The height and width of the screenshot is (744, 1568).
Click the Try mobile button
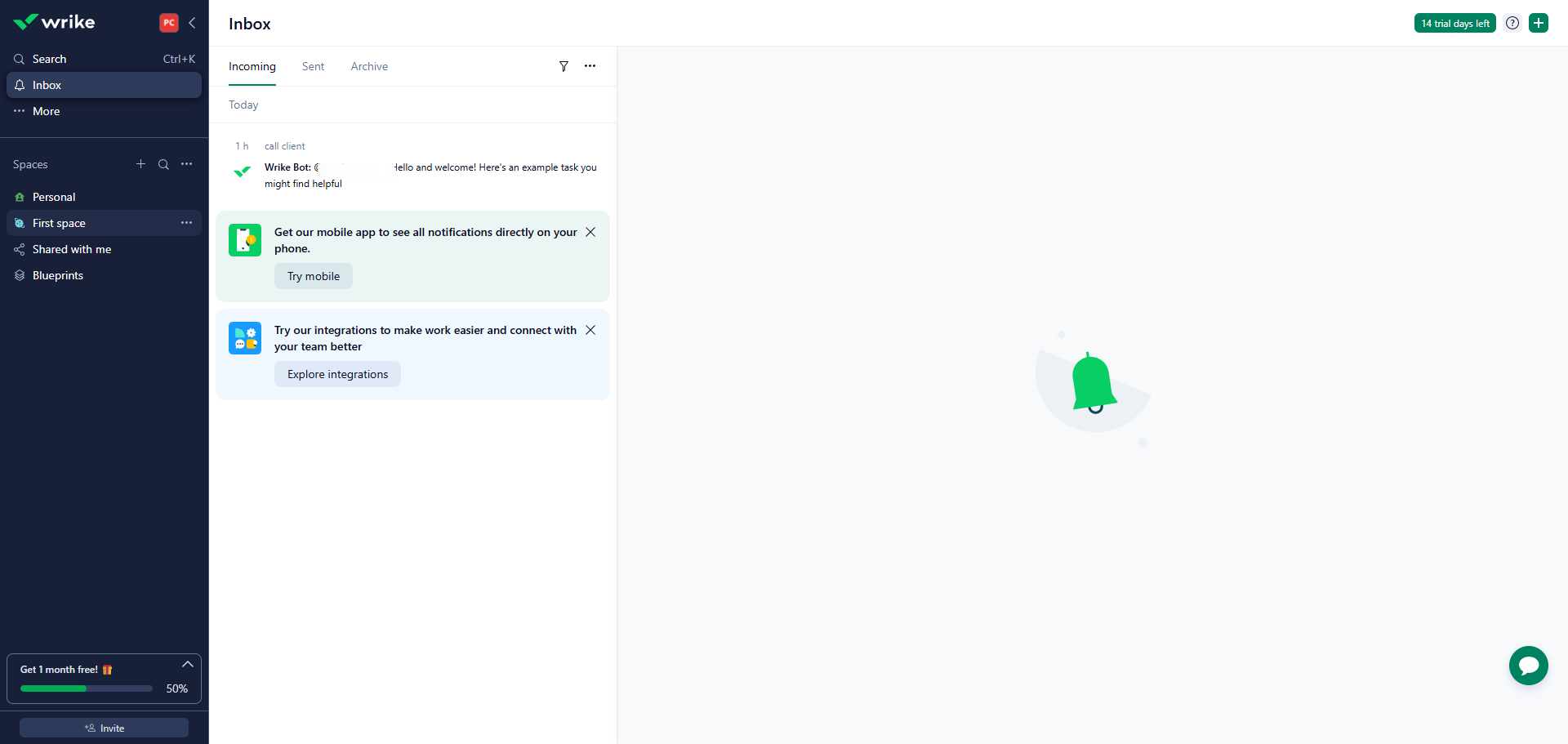point(314,276)
